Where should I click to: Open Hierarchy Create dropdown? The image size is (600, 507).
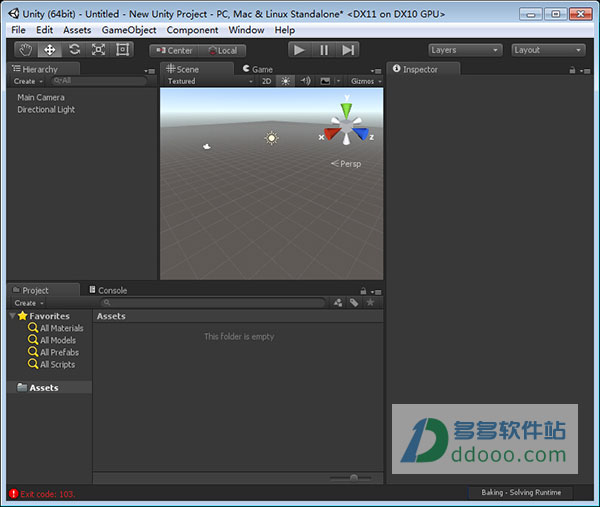point(28,81)
